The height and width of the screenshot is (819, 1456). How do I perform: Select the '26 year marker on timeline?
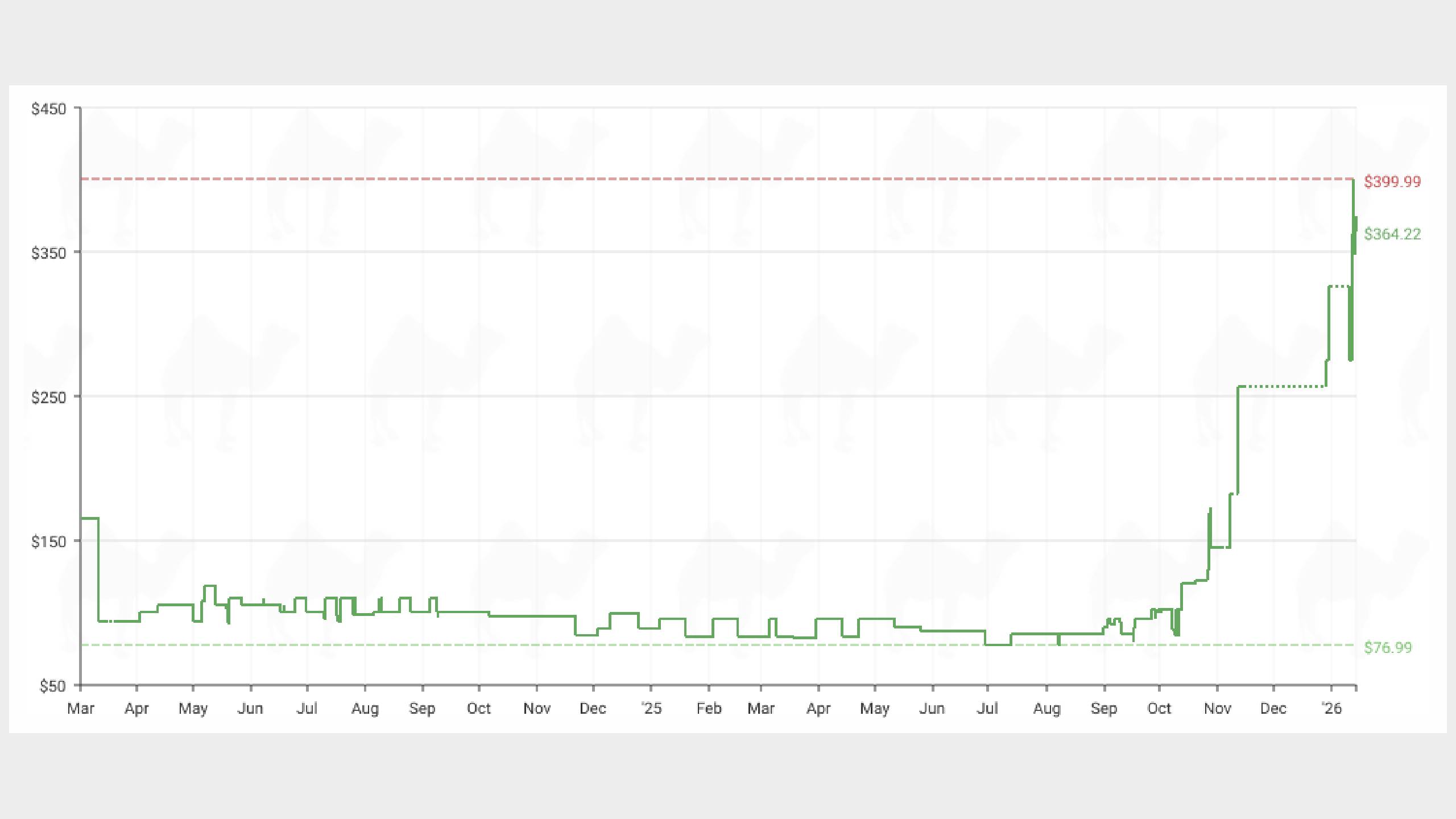coord(1331,708)
